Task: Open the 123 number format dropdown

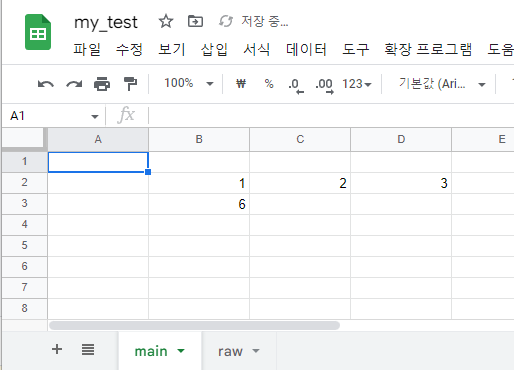Action: 357,84
